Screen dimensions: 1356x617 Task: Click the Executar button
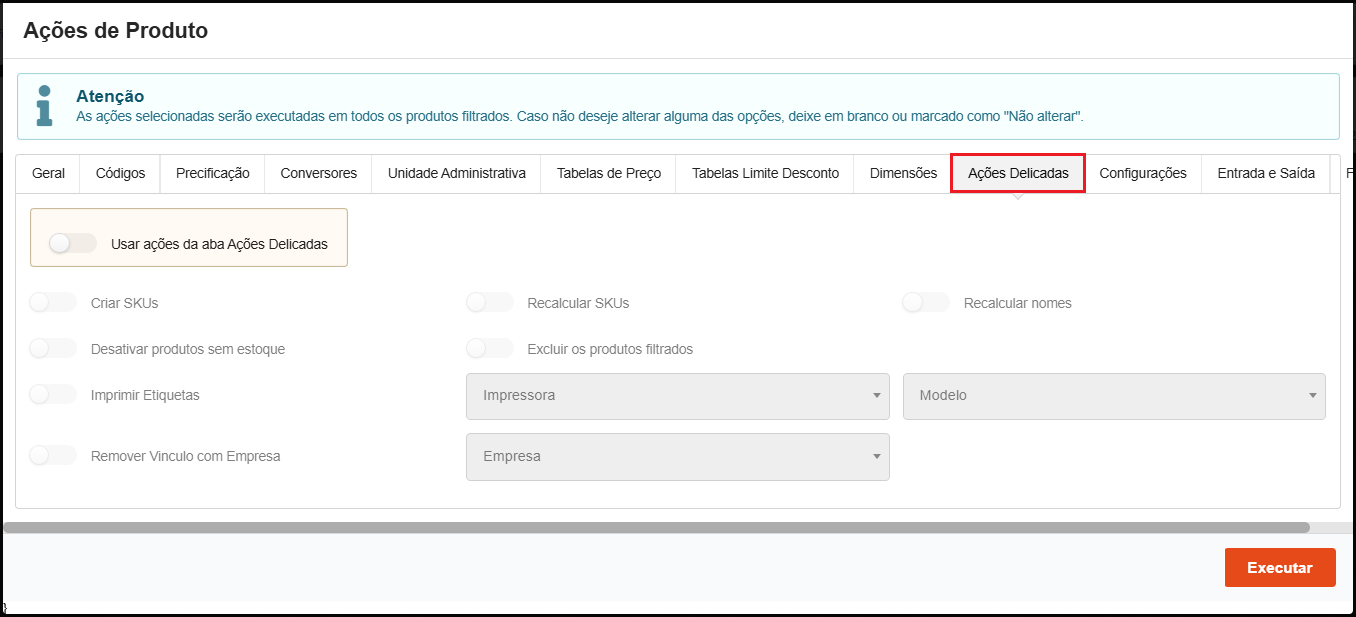[1279, 568]
